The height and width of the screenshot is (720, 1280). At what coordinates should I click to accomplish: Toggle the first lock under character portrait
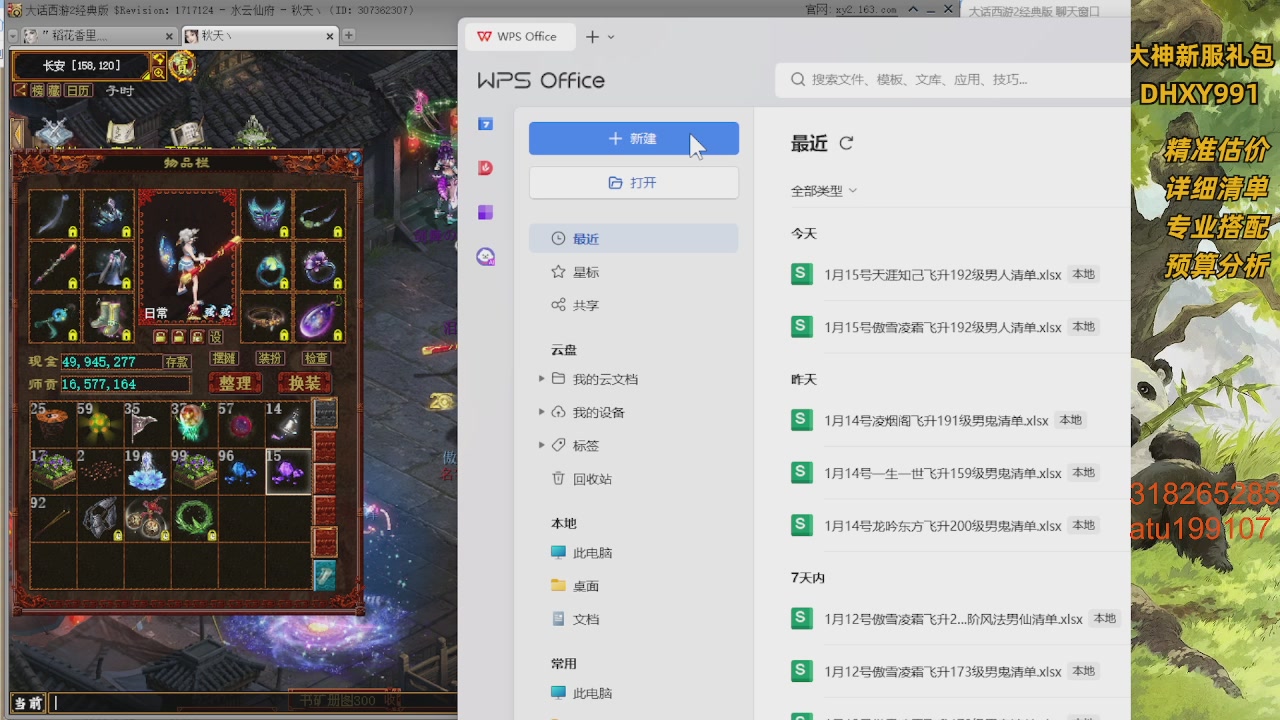click(x=160, y=337)
